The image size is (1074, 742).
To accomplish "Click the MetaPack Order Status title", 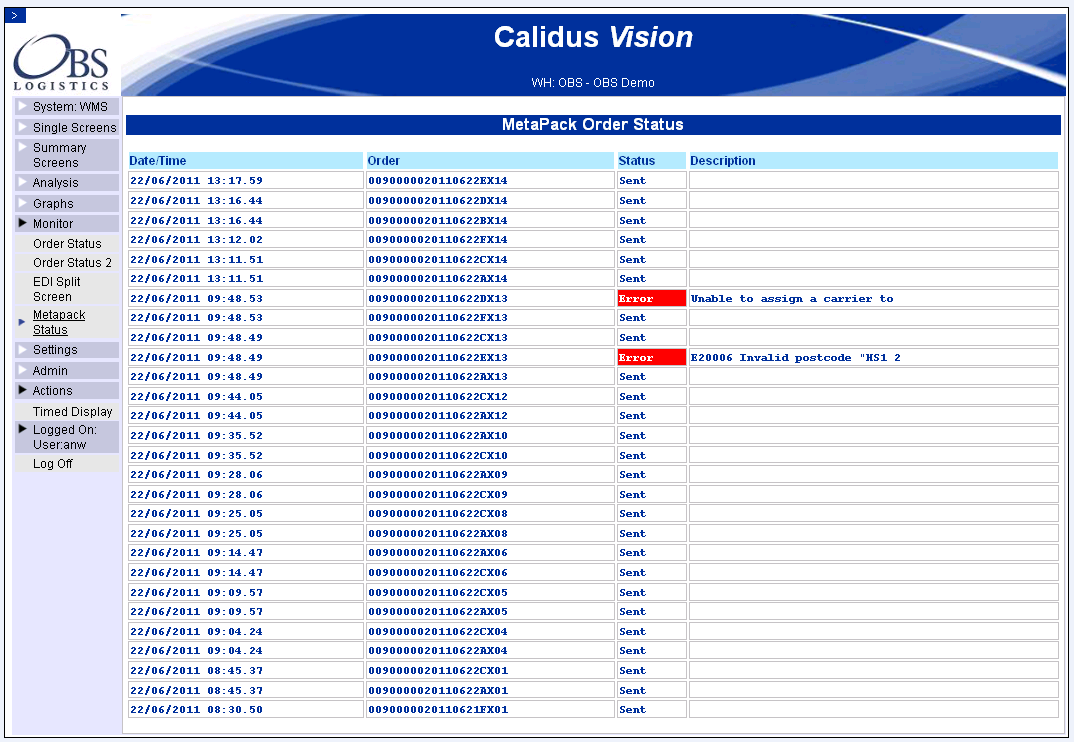I will coord(592,124).
